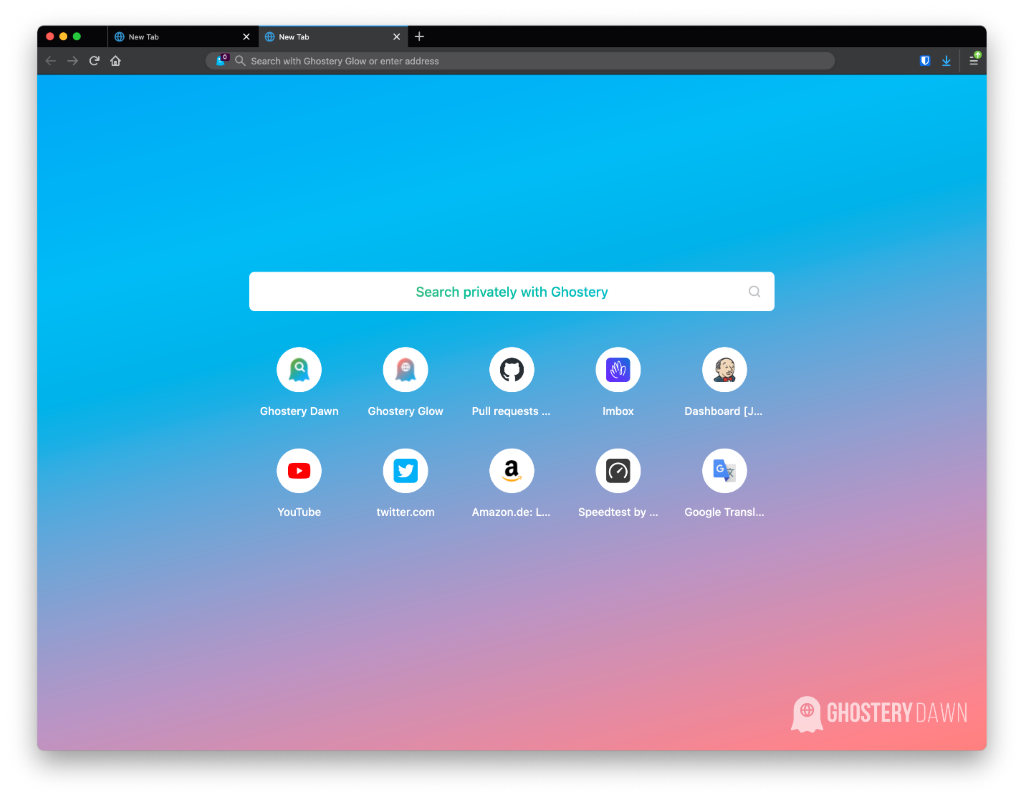
Task: Open the Ghostery Glow shortcut tile
Action: (406, 370)
